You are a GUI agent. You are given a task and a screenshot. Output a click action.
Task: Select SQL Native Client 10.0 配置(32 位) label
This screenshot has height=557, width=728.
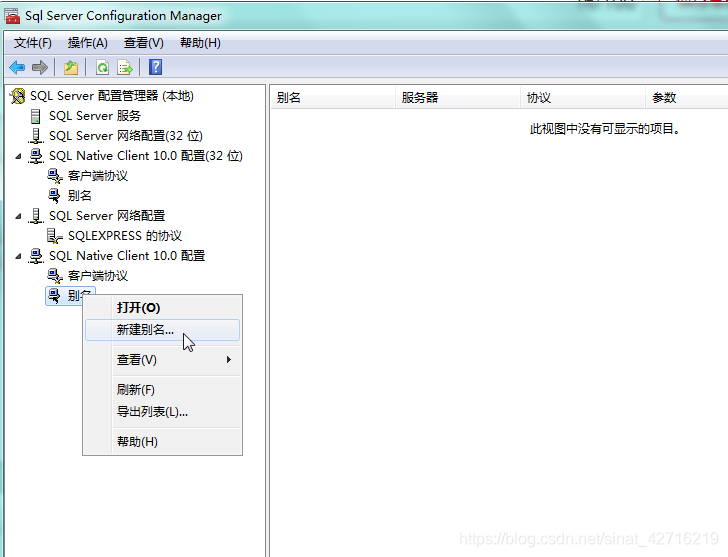click(146, 156)
